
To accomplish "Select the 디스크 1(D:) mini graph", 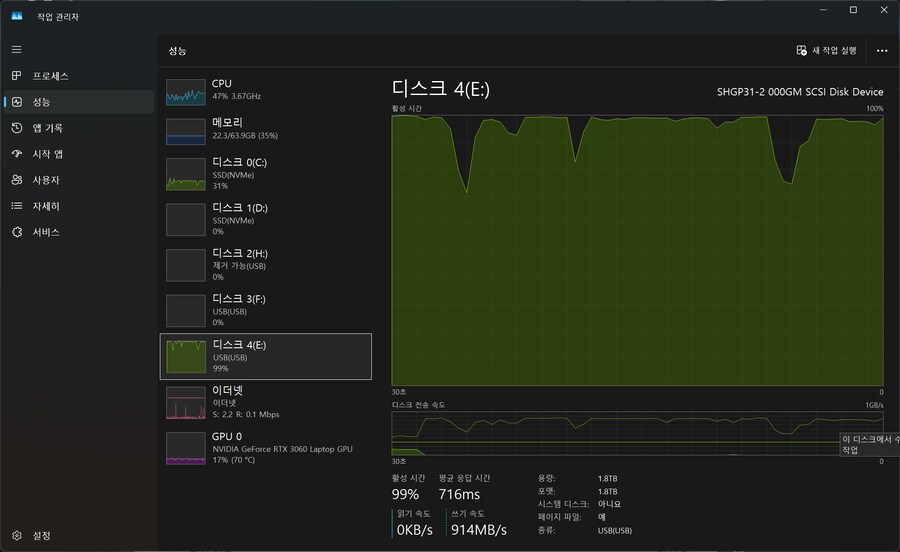I will pos(185,219).
